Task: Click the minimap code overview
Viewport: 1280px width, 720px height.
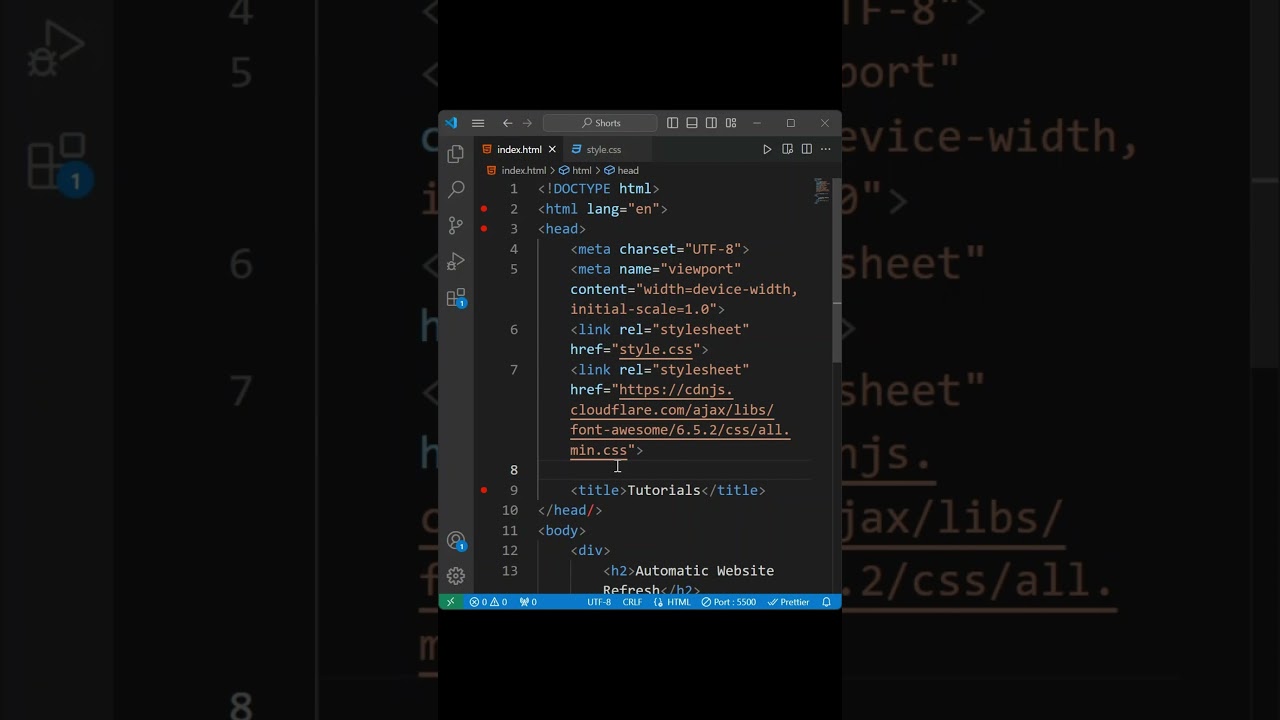Action: point(821,191)
